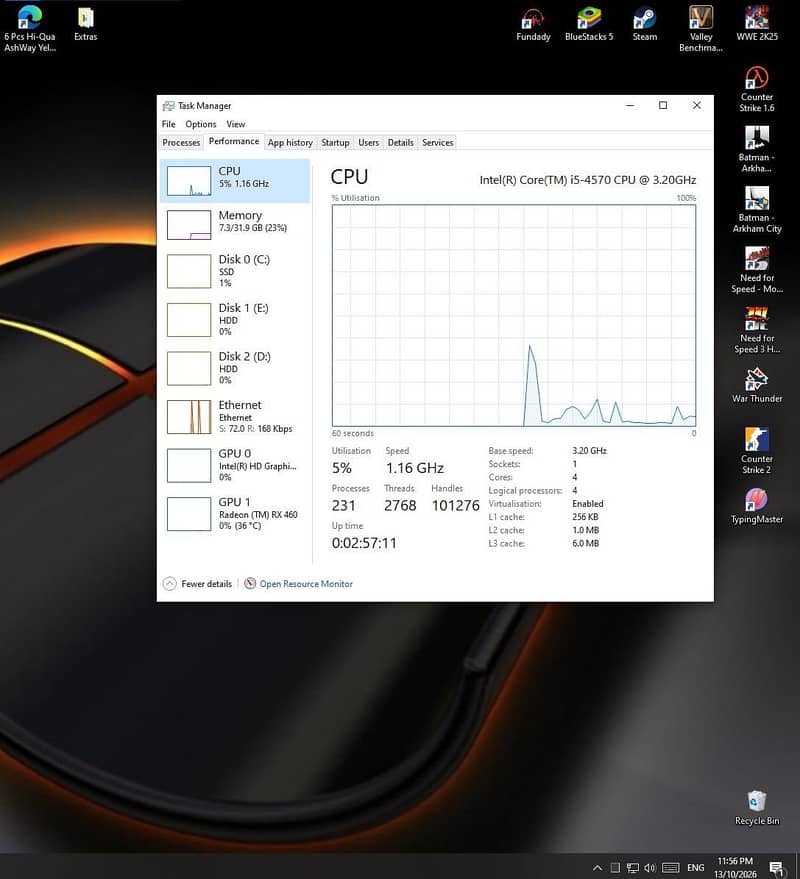This screenshot has width=800, height=879.
Task: Click the handles count 101276
Action: [x=456, y=505]
